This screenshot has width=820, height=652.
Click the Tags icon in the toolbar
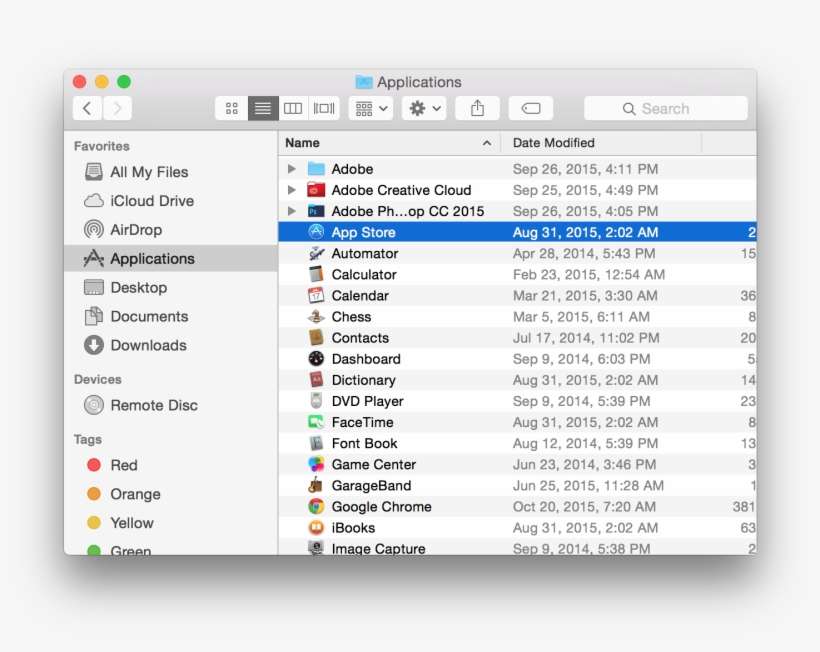[530, 107]
